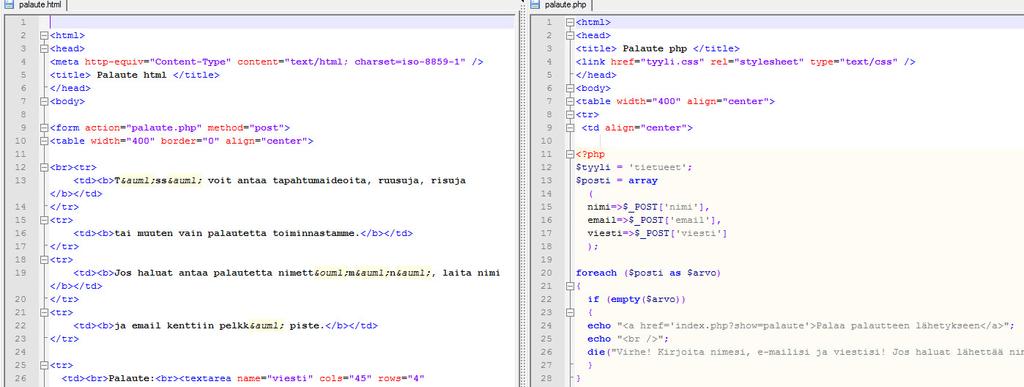Click the 'voit antaa tapahtumaideoita' line
Image resolution: width=1024 pixels, height=387 pixels.
[269, 181]
